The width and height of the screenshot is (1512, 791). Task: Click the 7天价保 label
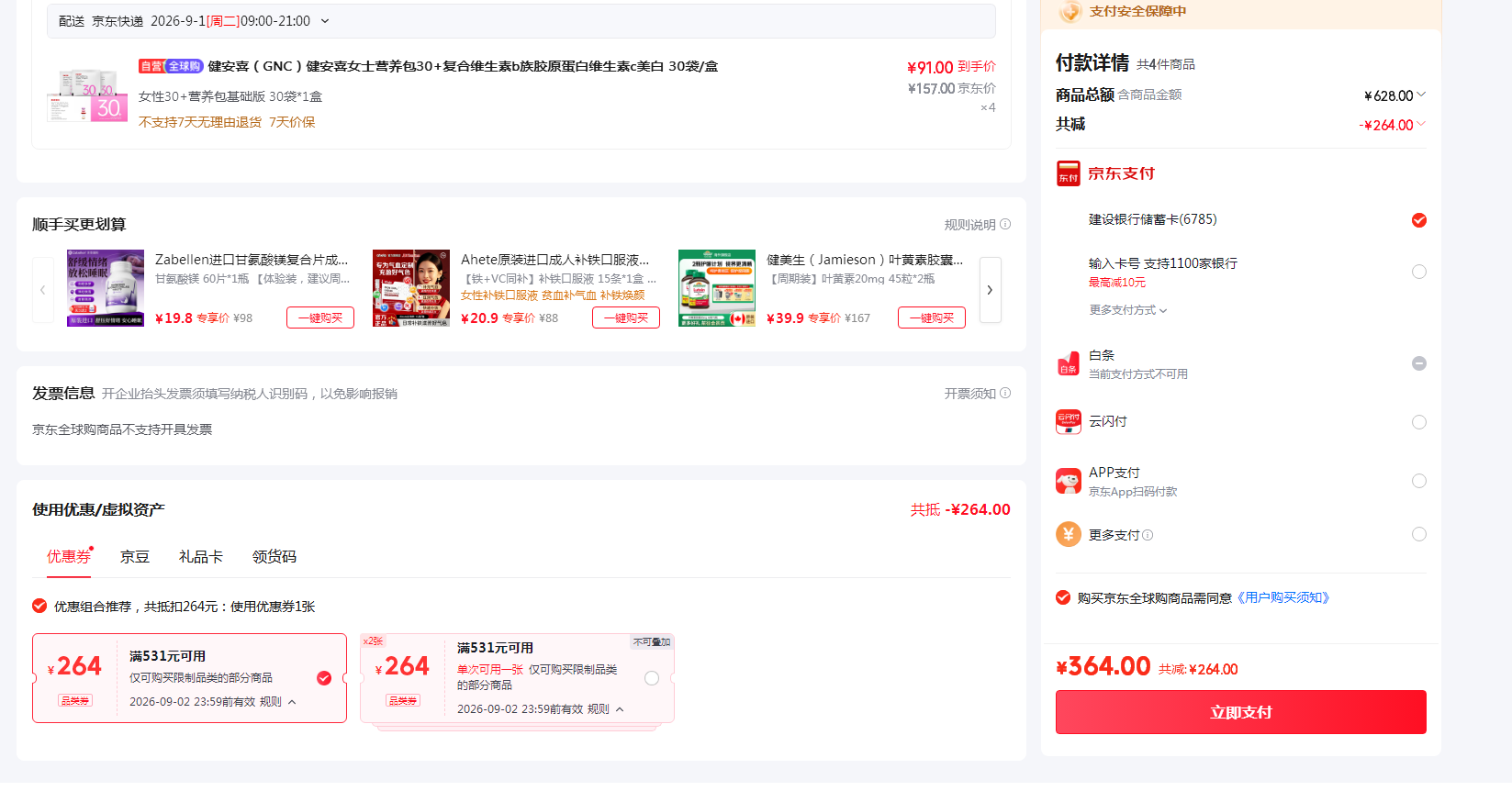pos(292,122)
